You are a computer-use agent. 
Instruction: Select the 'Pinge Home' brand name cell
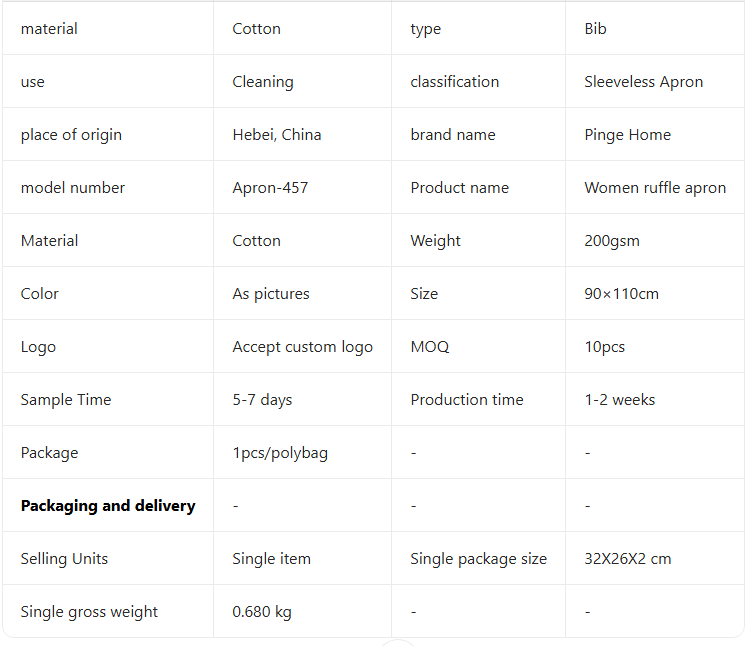[627, 135]
